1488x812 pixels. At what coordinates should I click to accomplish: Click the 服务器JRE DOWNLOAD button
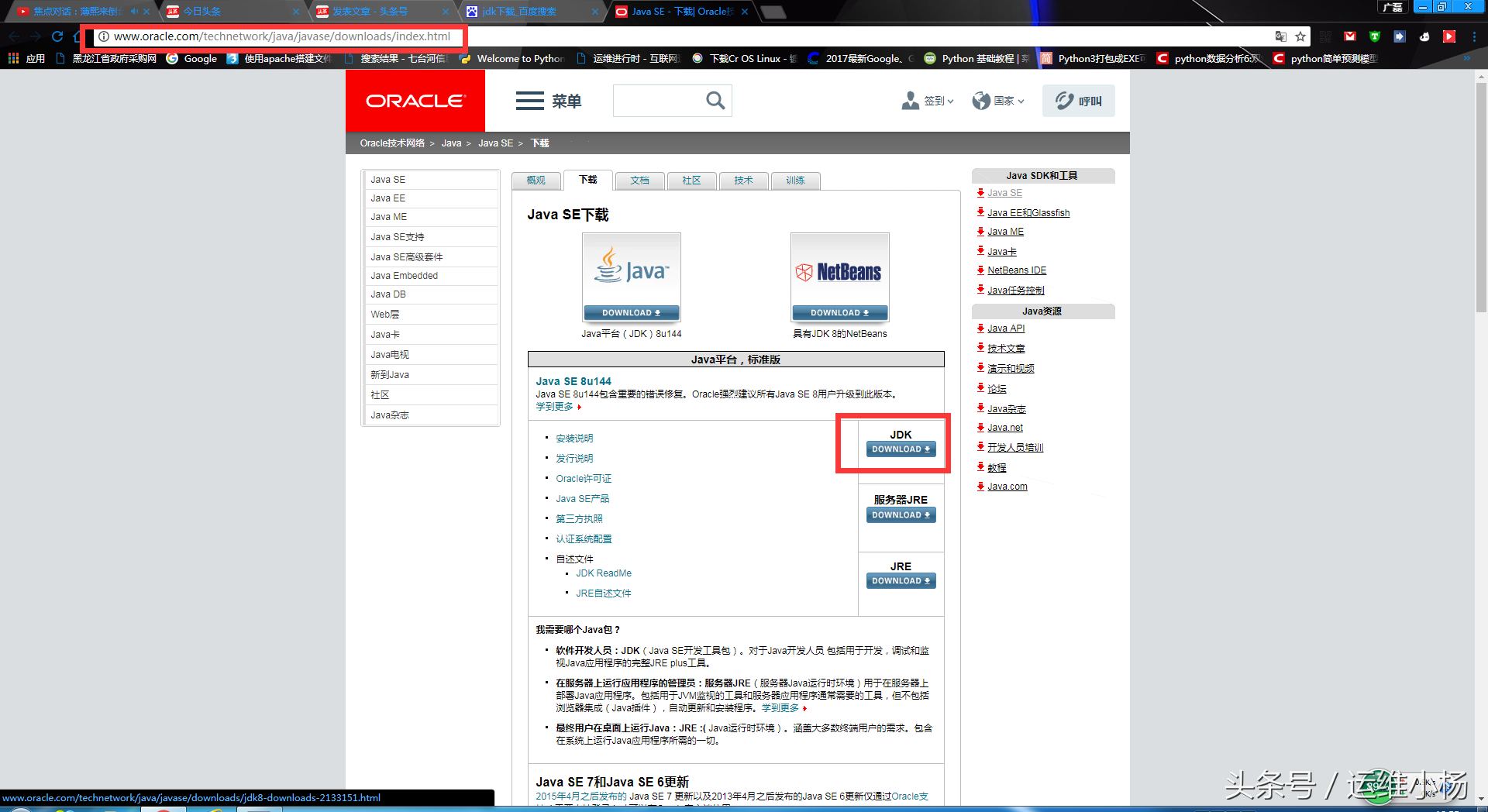(x=901, y=515)
